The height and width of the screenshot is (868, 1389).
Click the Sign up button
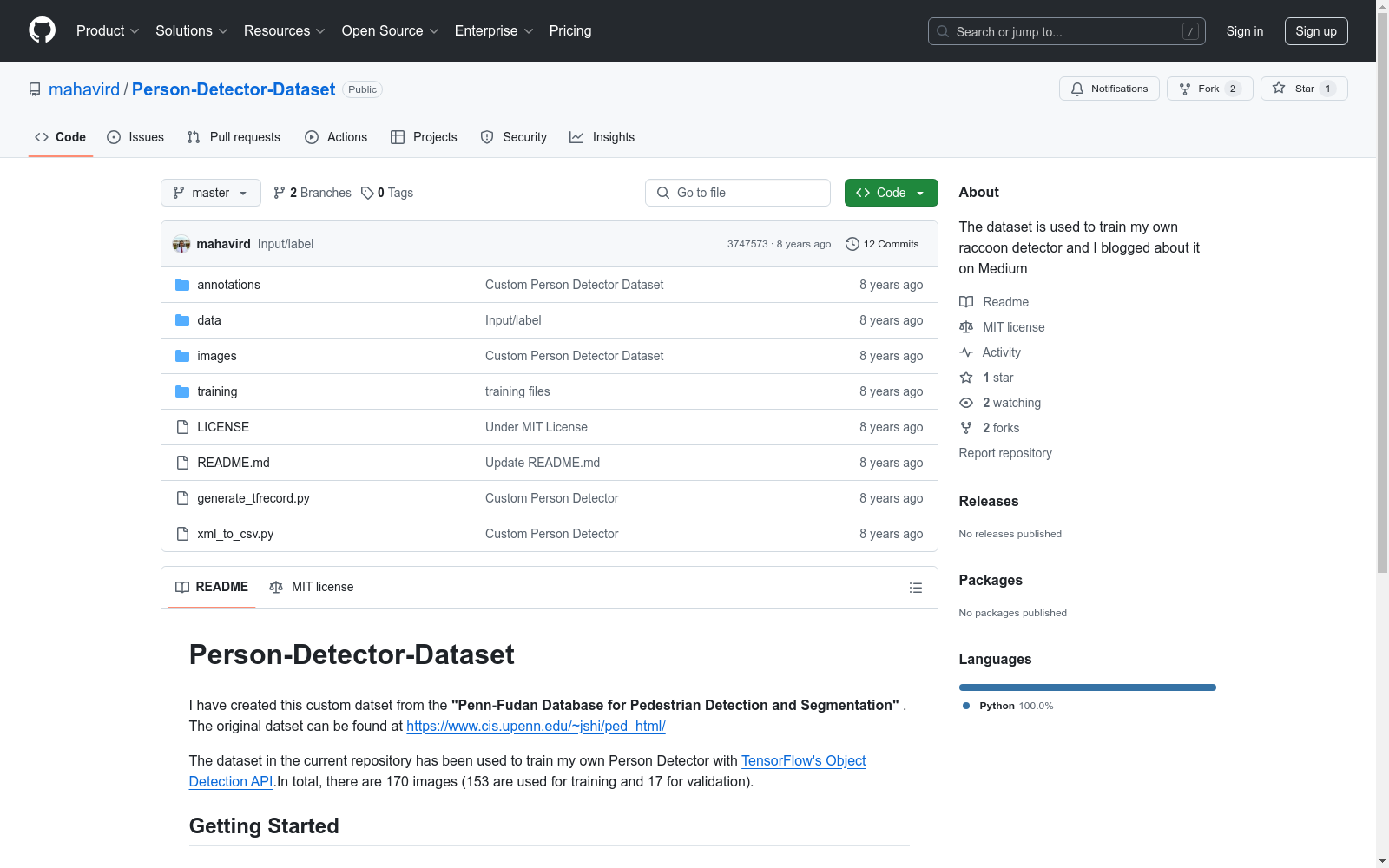point(1316,31)
